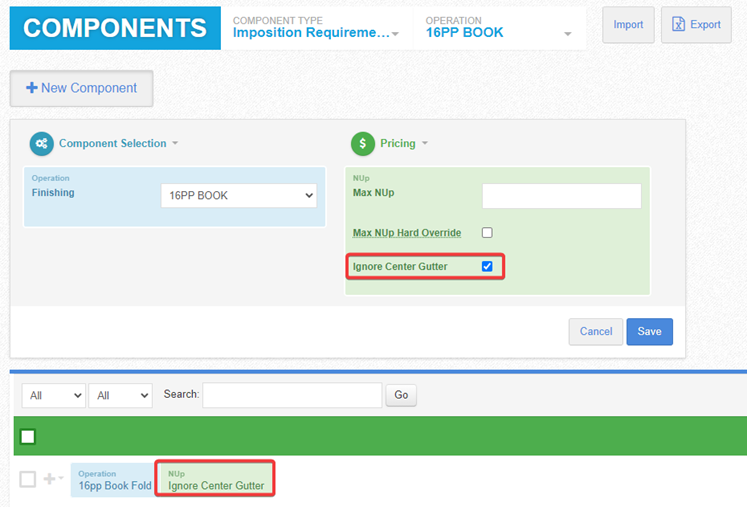The width and height of the screenshot is (747, 507).
Task: Click the Max NUp Hard Override link label
Action: pos(407,233)
